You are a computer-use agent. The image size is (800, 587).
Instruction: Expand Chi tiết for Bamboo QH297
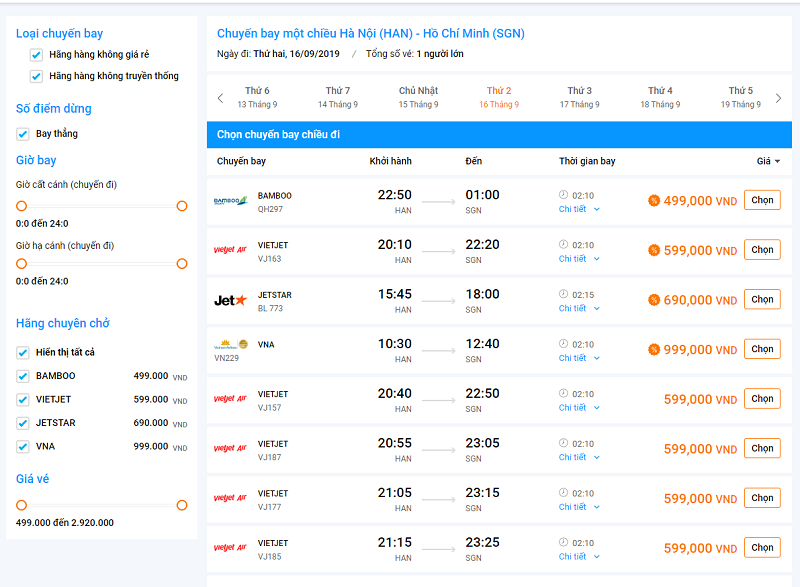[579, 209]
